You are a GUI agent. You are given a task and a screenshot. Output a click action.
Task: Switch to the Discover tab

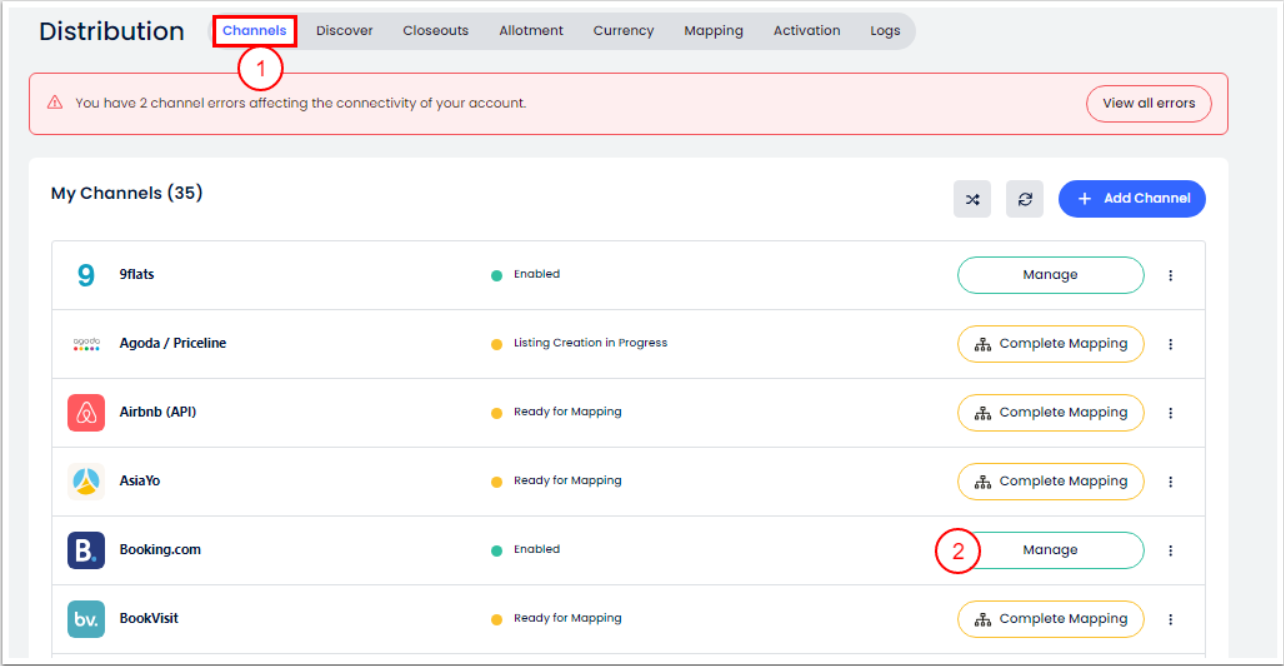click(344, 31)
